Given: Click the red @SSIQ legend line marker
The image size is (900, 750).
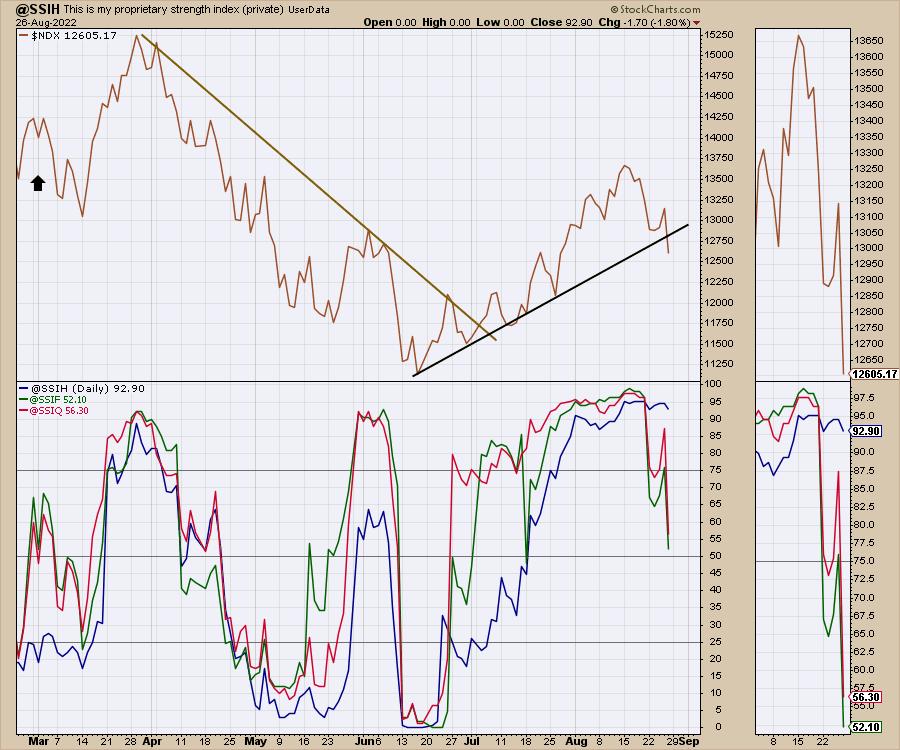Looking at the screenshot, I should point(24,409).
